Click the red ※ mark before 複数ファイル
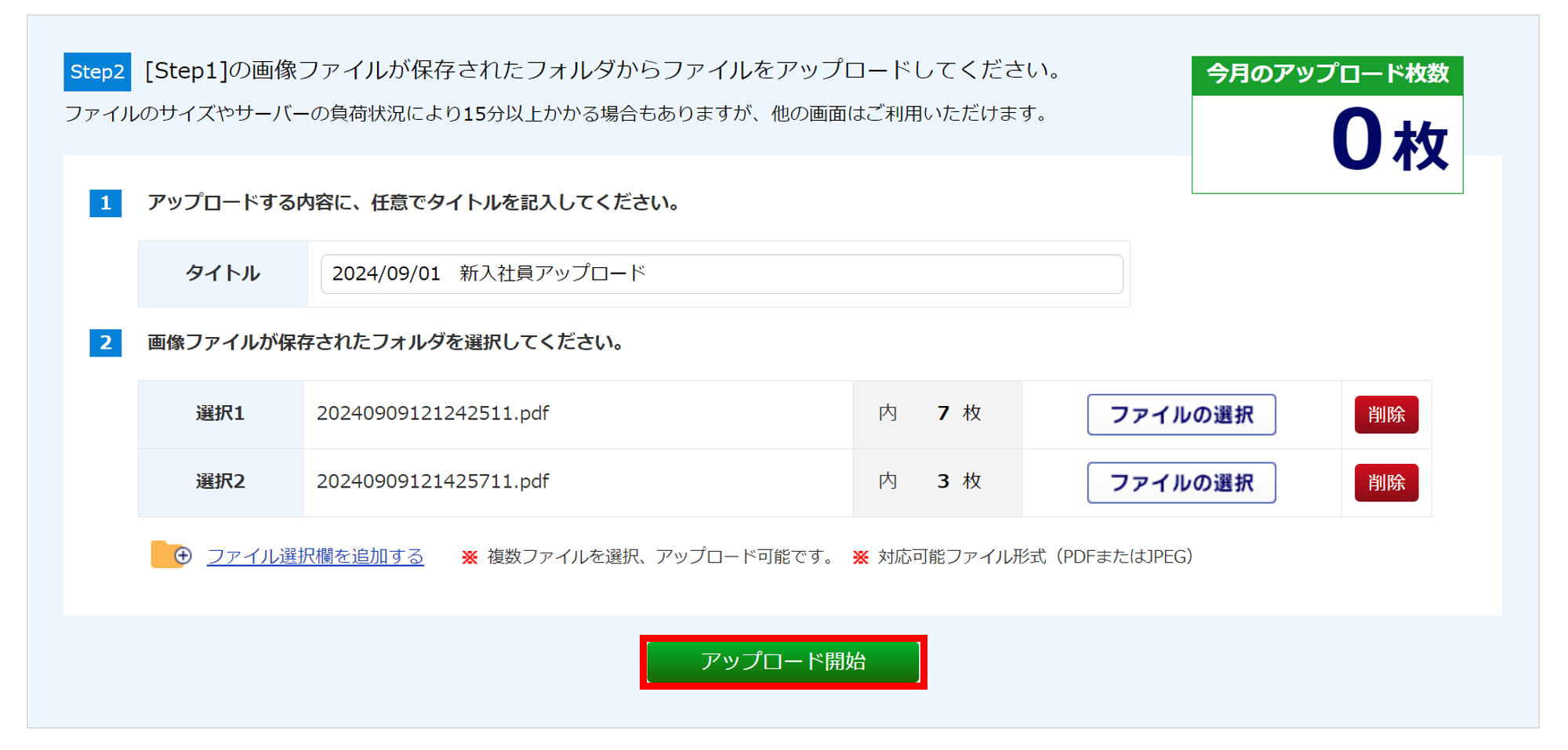The height and width of the screenshot is (750, 1568). pos(470,557)
